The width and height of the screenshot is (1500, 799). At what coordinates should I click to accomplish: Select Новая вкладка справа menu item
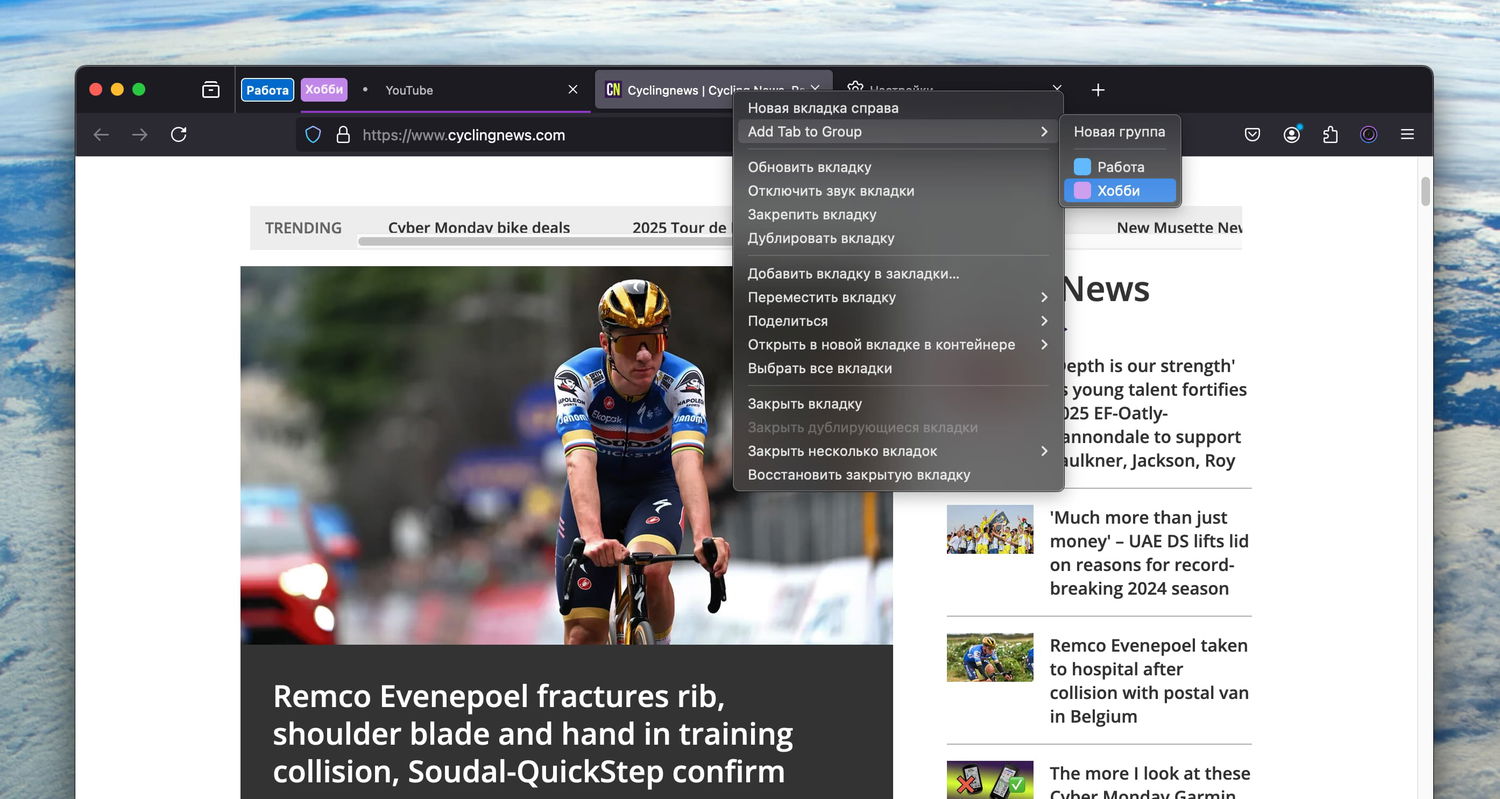898,108
